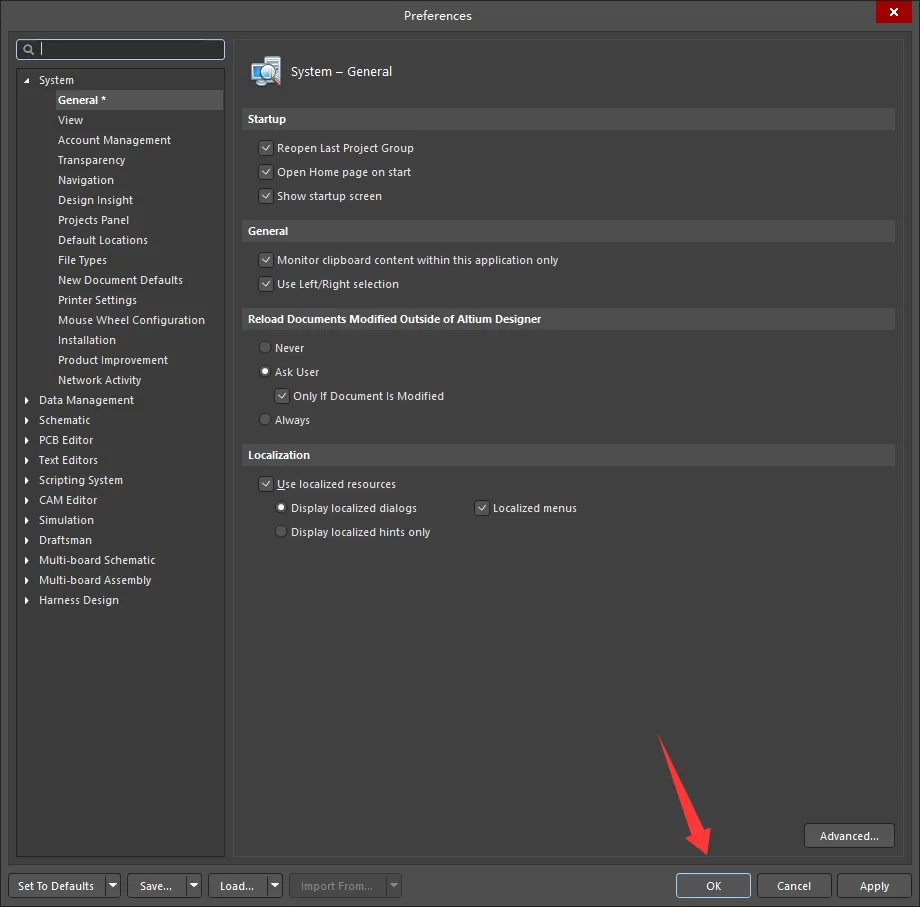The width and height of the screenshot is (920, 907).
Task: Open Default Locations page
Action: (x=103, y=240)
